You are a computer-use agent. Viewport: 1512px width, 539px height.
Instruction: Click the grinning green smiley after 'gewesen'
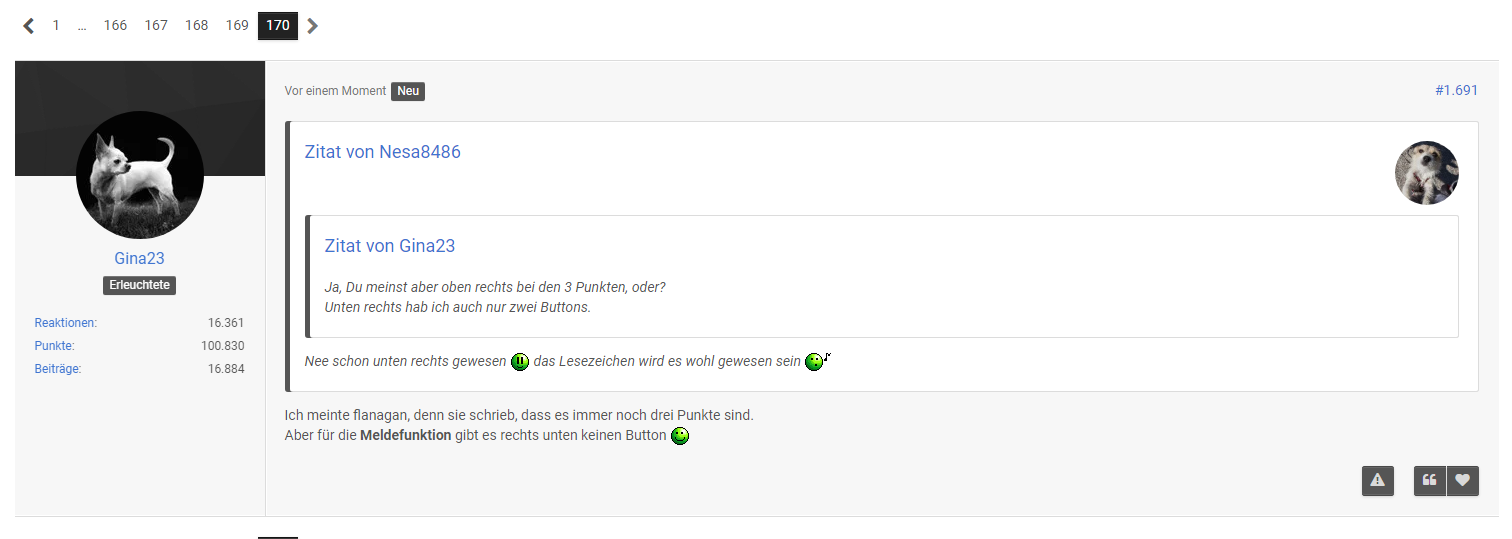click(x=520, y=362)
